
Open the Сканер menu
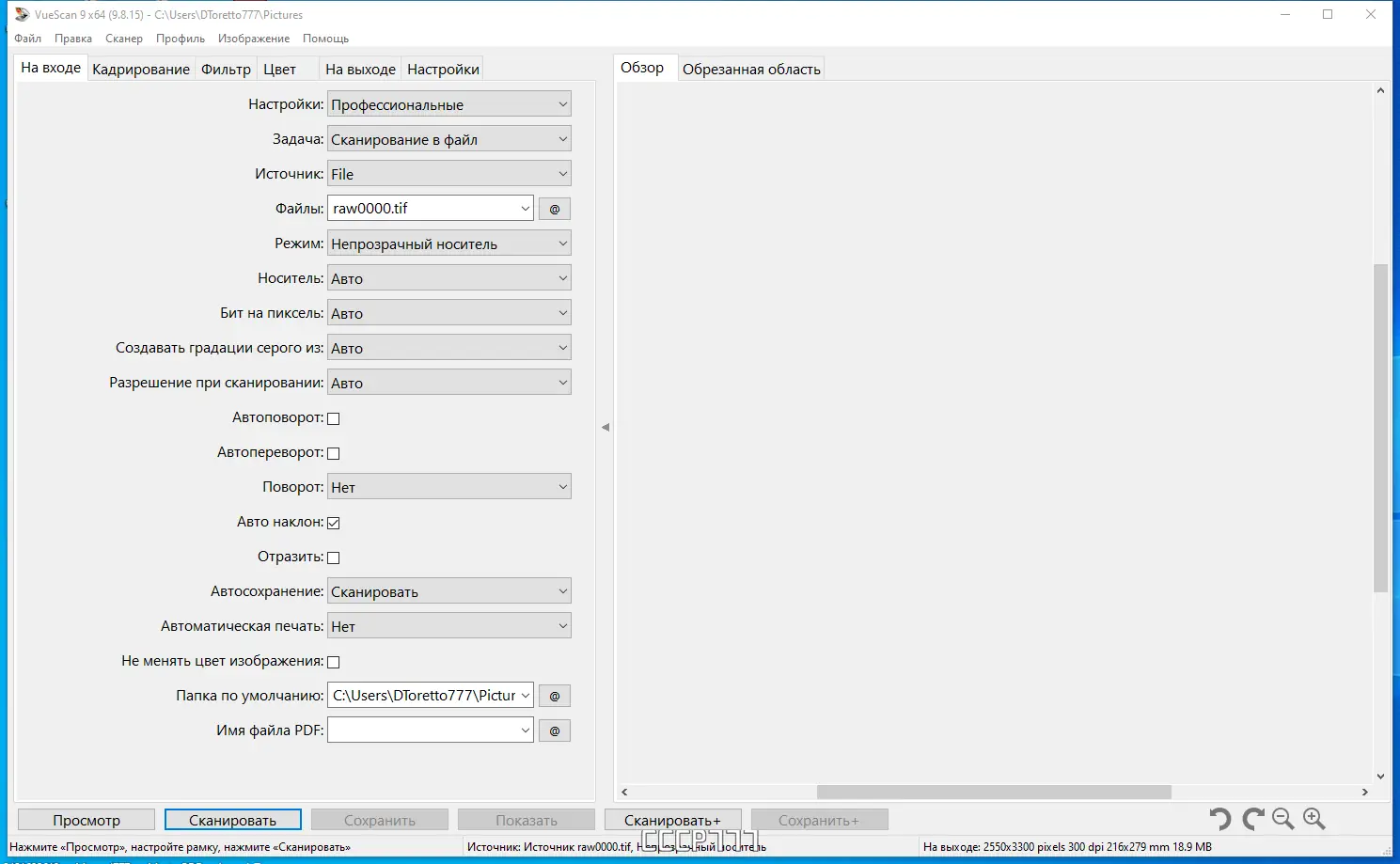[x=124, y=39]
